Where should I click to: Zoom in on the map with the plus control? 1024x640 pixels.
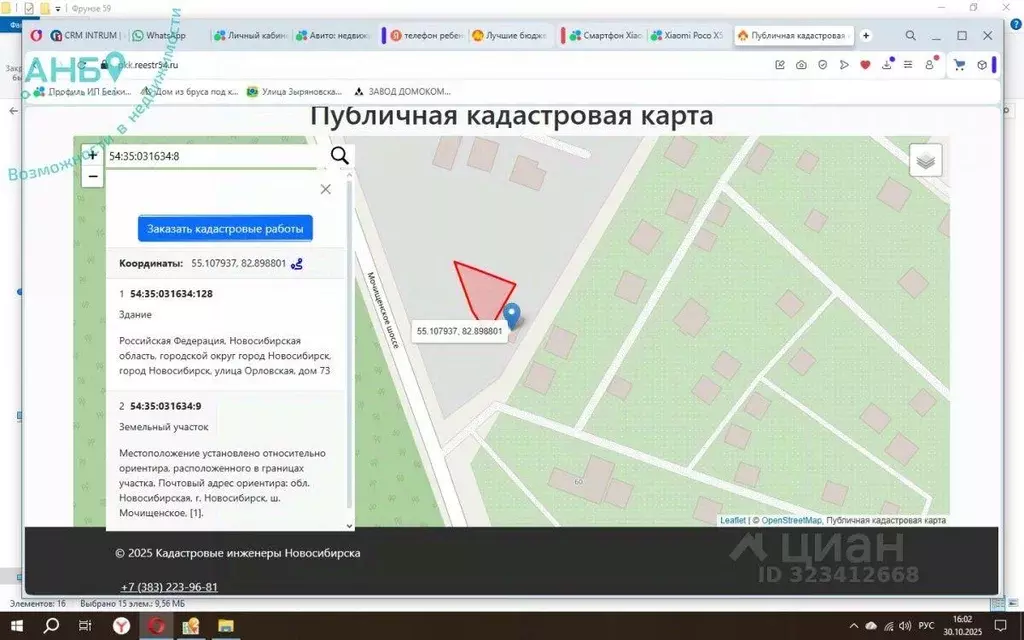tap(92, 154)
